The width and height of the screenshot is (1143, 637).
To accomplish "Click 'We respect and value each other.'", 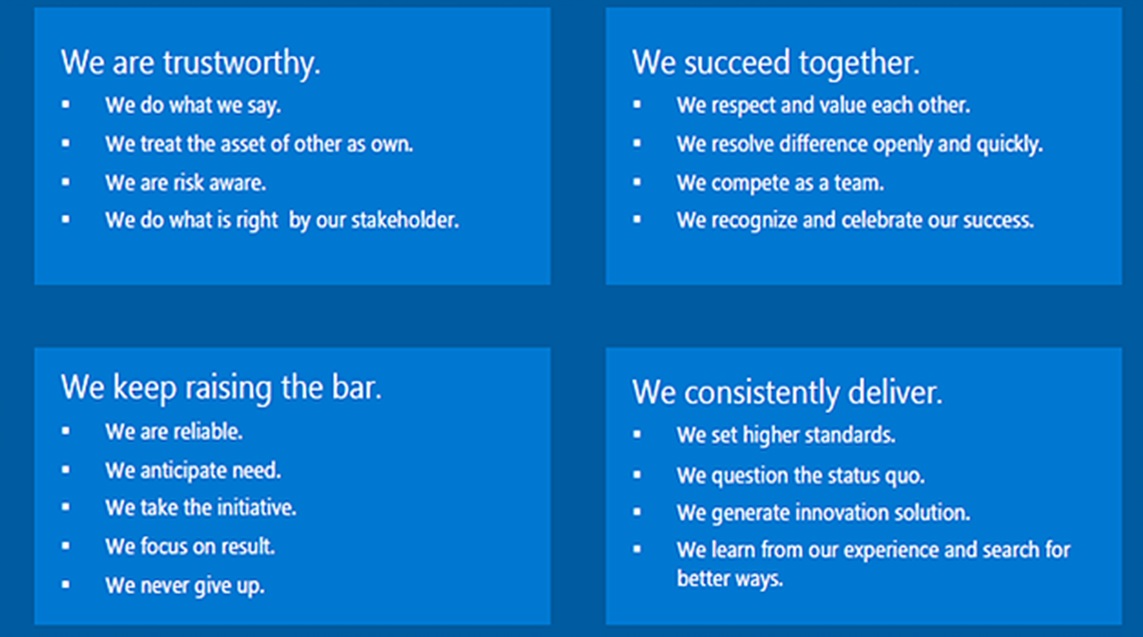I will click(x=823, y=106).
